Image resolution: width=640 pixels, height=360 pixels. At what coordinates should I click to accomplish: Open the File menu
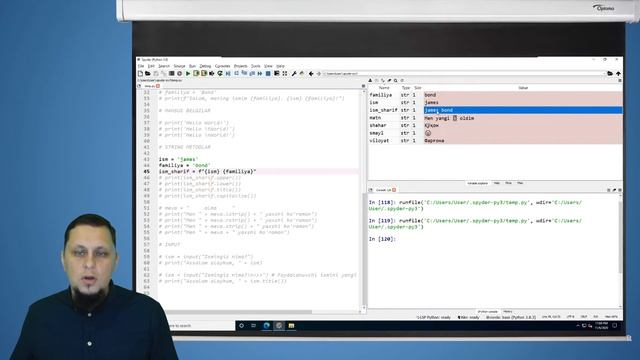pyautogui.click(x=141, y=66)
